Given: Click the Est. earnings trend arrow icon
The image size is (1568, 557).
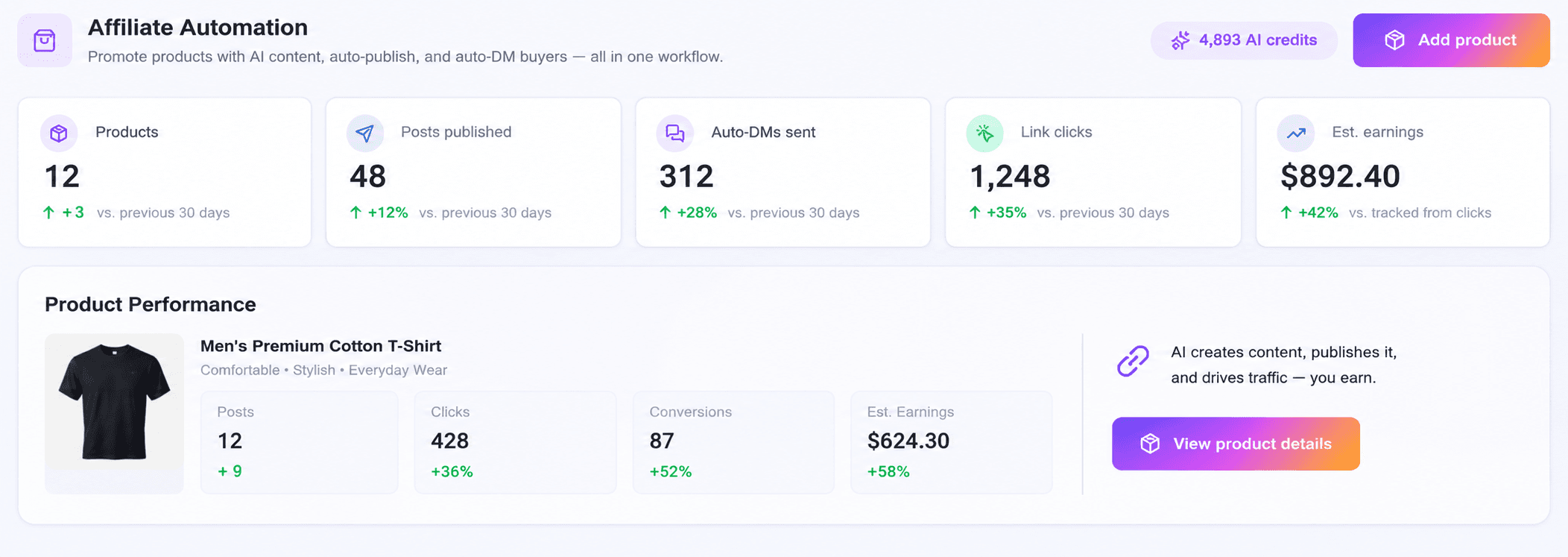Looking at the screenshot, I should pyautogui.click(x=1296, y=133).
